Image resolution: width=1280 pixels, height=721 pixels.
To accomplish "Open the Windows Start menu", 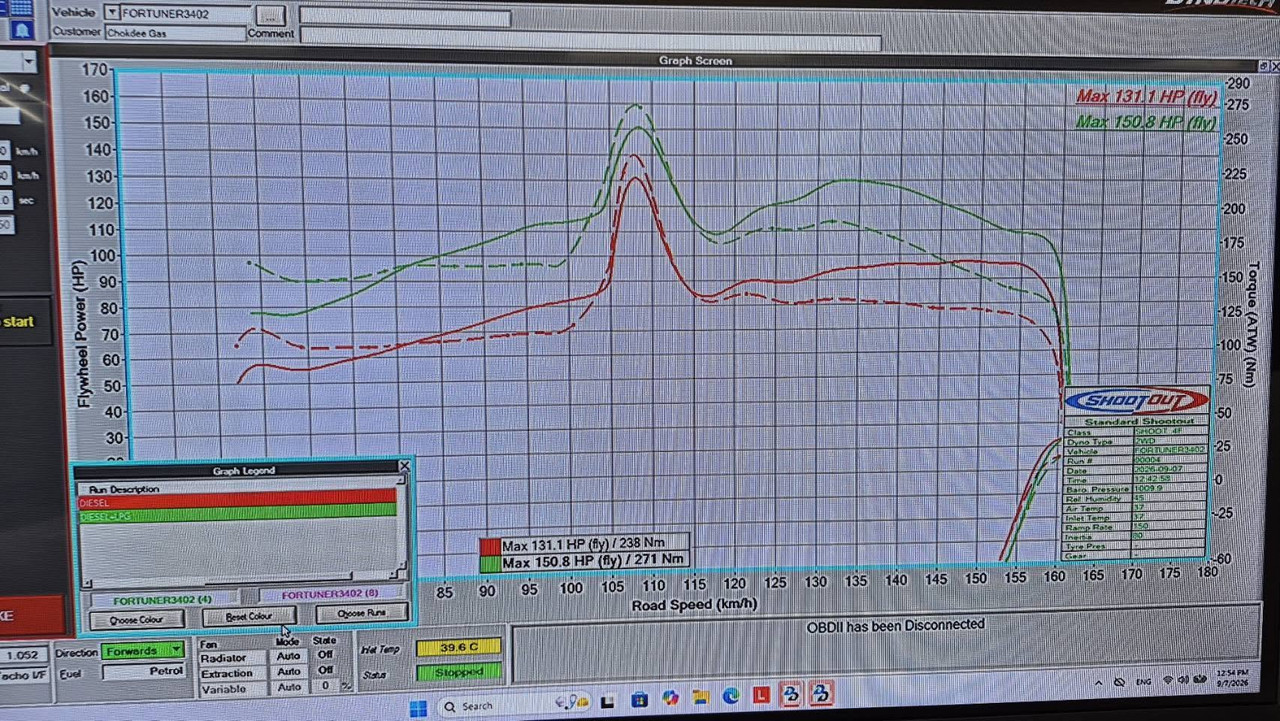I will 418,707.
